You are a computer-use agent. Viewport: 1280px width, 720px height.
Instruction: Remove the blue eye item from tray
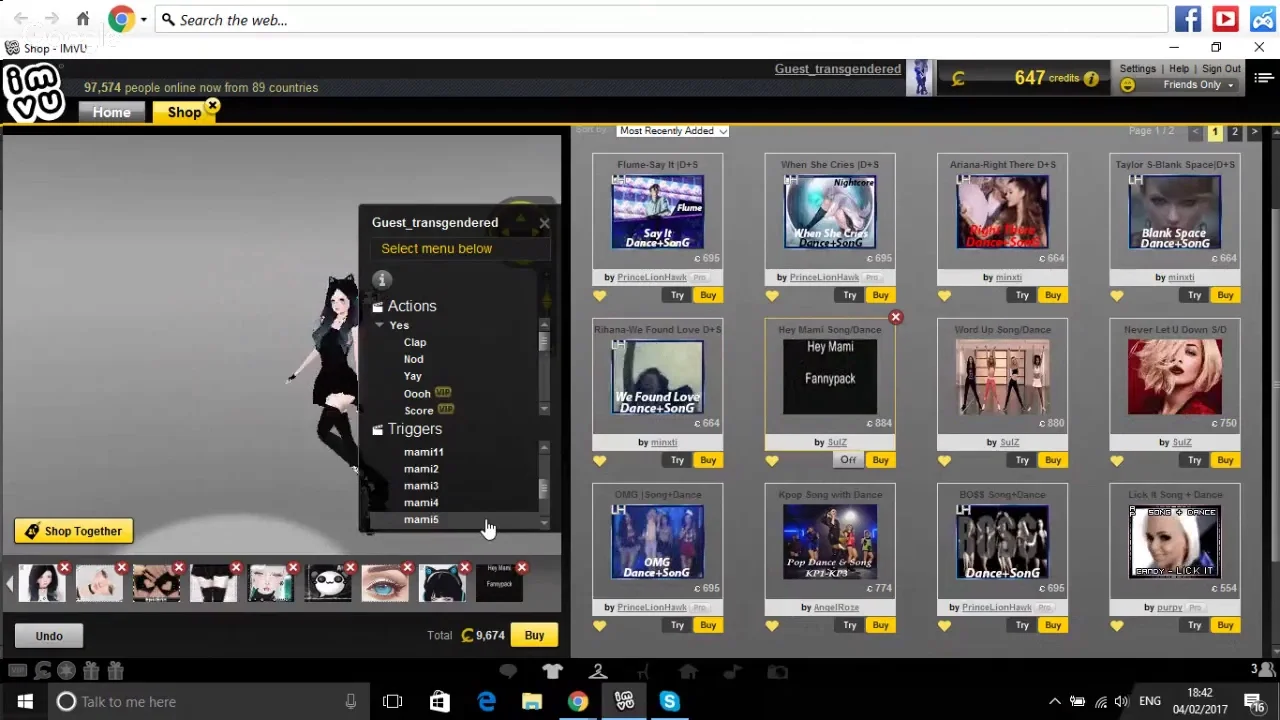coord(407,568)
